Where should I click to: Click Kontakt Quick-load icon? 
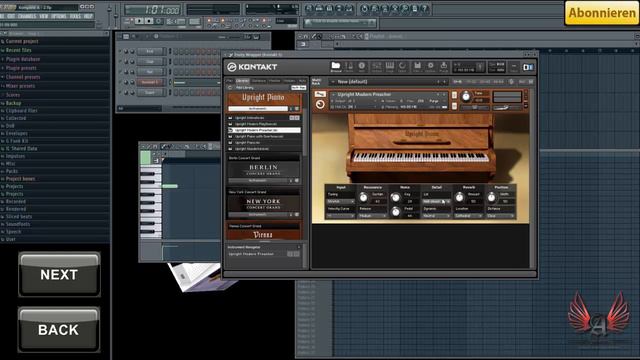[x=402, y=67]
